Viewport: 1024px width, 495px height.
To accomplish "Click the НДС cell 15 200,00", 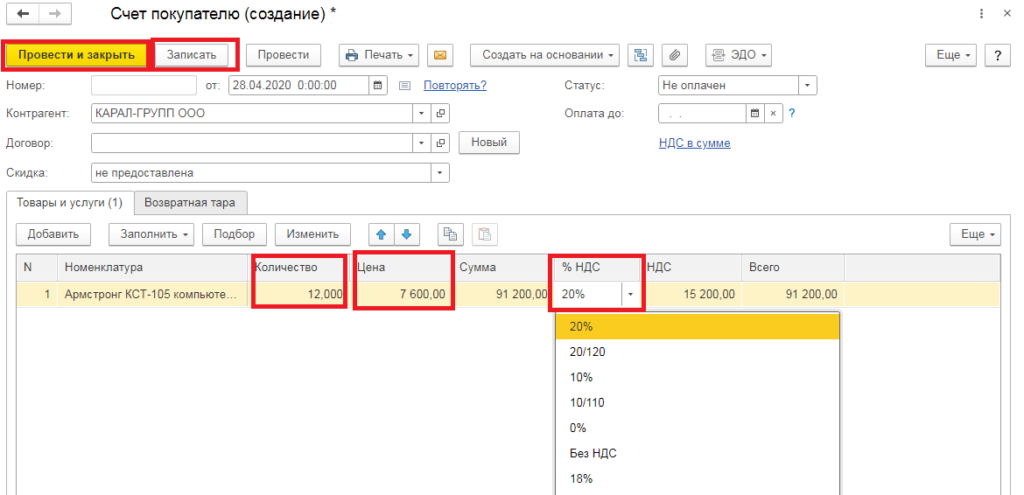I will click(x=692, y=295).
